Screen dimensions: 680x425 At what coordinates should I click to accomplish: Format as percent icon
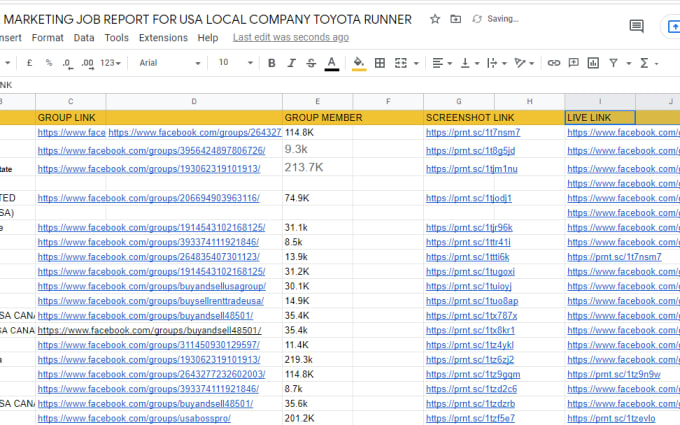click(x=49, y=63)
